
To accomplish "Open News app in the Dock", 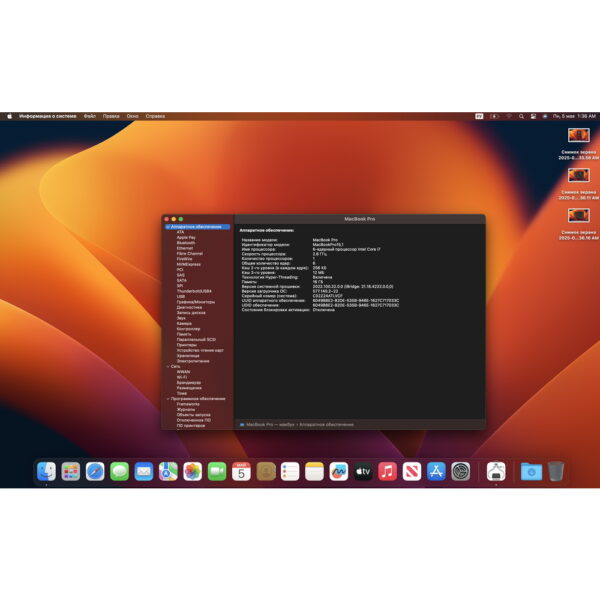I will (x=412, y=471).
